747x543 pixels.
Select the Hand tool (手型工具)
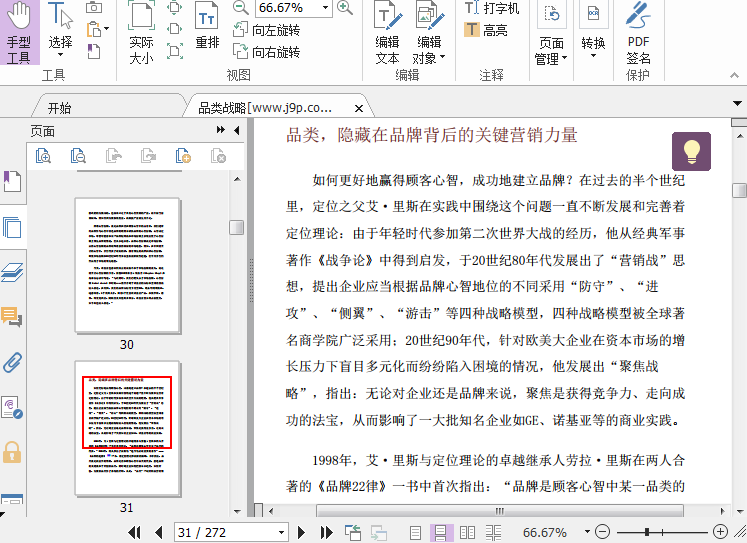[x=19, y=33]
